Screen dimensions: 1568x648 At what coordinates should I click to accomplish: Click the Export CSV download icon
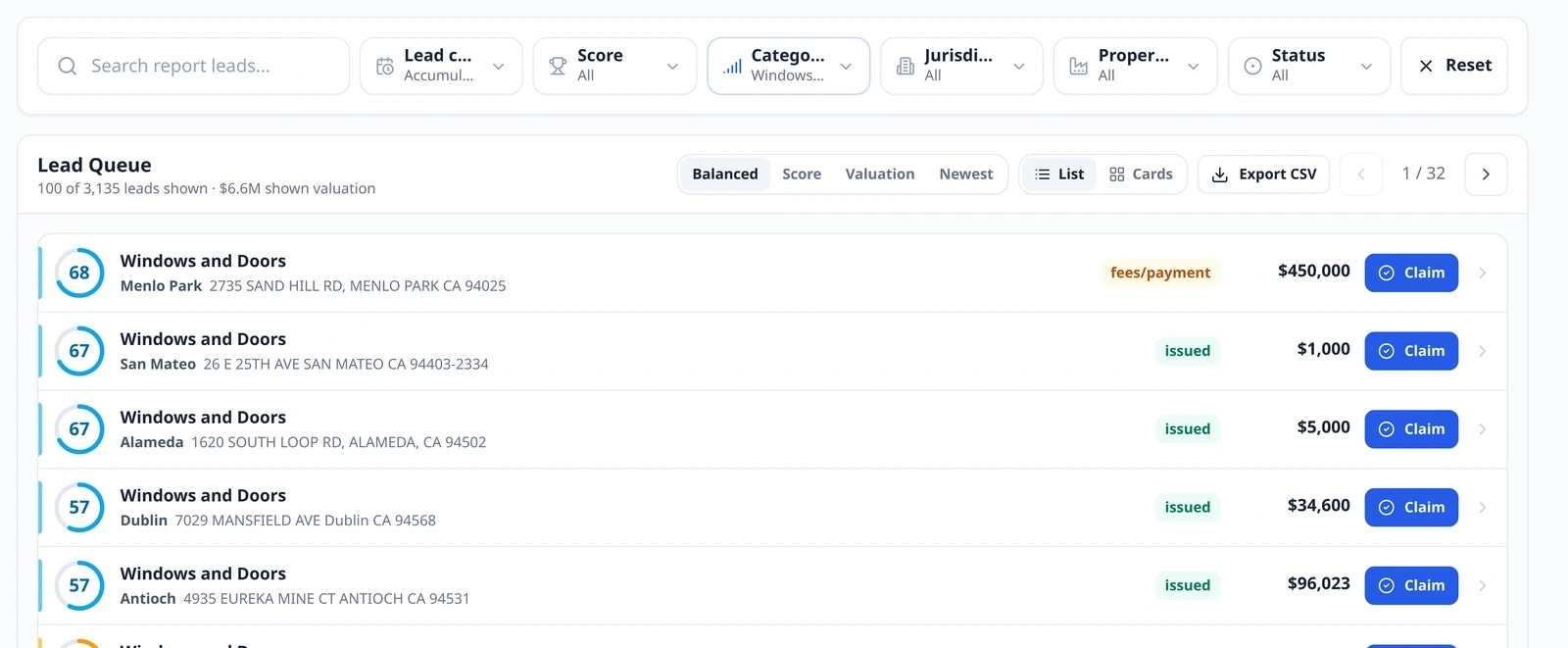click(x=1220, y=174)
